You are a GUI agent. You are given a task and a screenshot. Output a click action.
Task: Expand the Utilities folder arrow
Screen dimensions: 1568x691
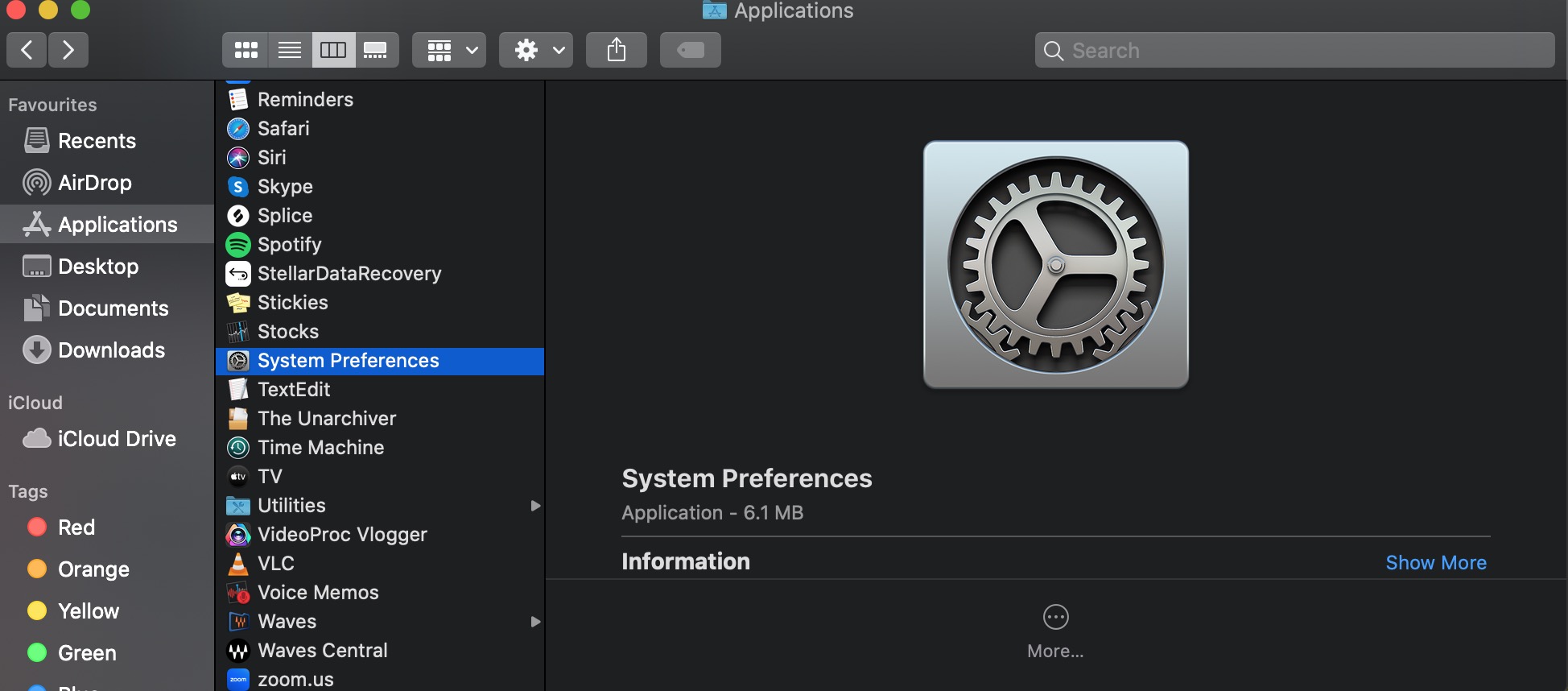pyautogui.click(x=535, y=506)
